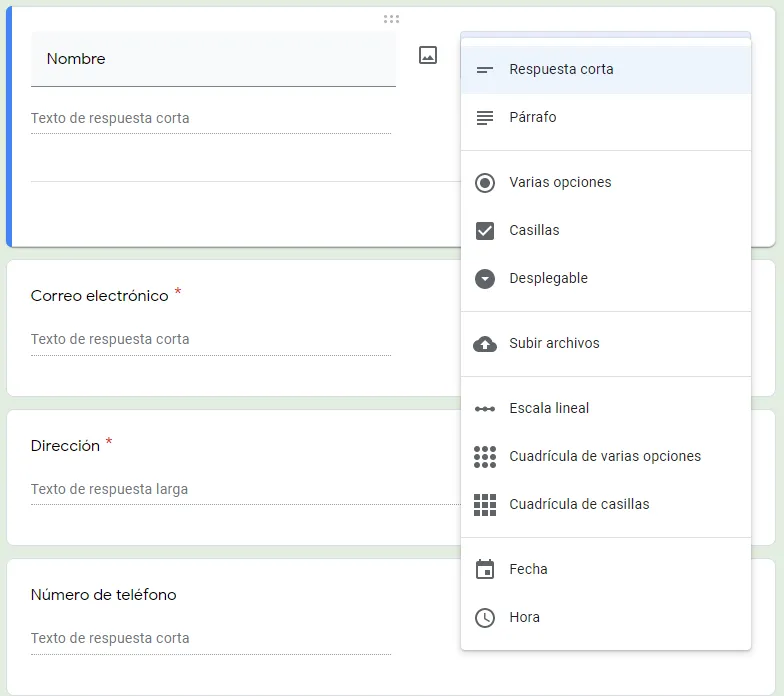The width and height of the screenshot is (784, 696).
Task: Click long answer field under Dirección
Action: (x=245, y=491)
